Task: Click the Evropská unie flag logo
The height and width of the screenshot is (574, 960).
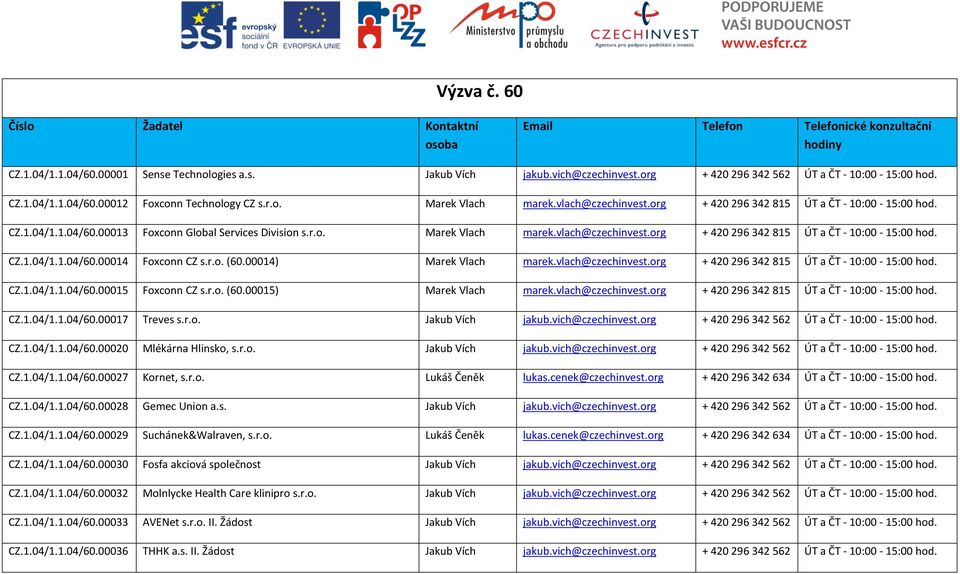Action: tap(312, 26)
